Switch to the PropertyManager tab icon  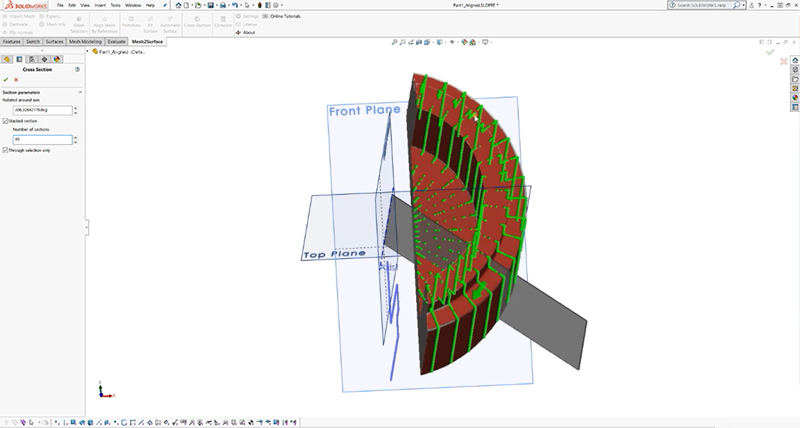tap(19, 59)
